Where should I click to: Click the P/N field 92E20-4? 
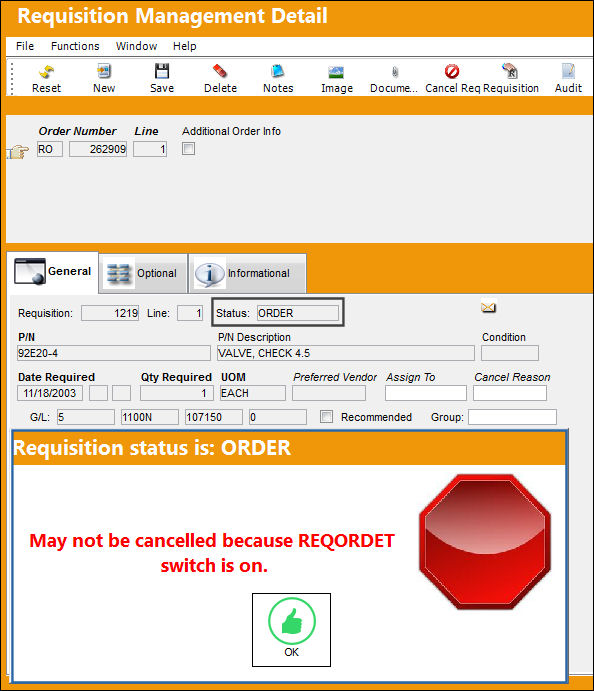tap(114, 353)
